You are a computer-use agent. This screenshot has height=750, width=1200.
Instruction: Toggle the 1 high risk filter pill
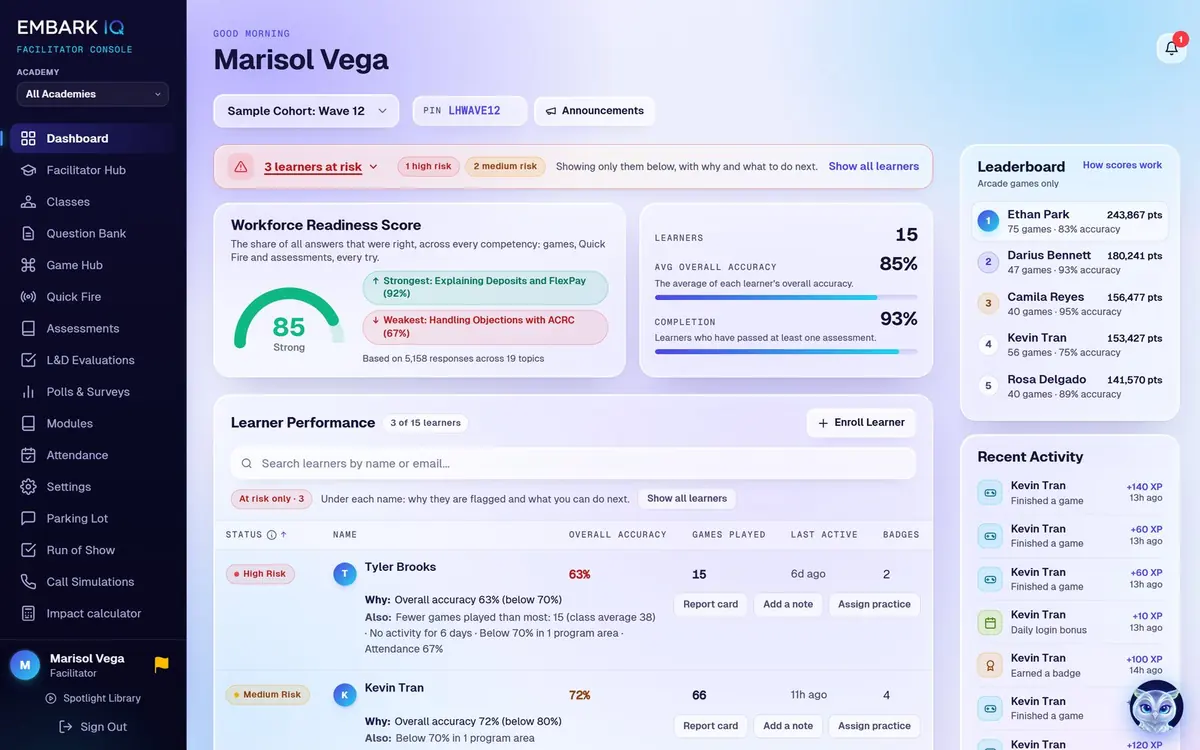tap(428, 166)
